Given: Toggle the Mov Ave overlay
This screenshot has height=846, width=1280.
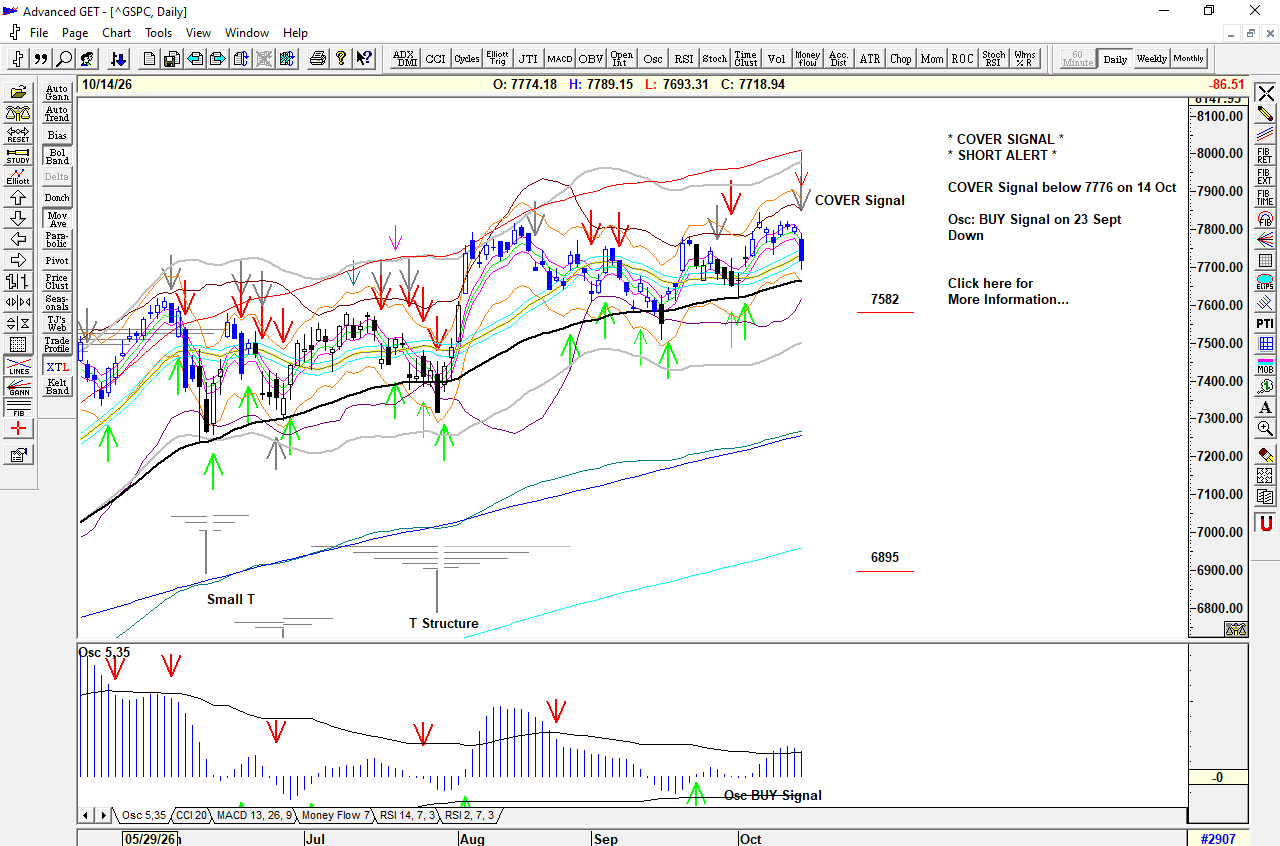Looking at the screenshot, I should pos(57,219).
